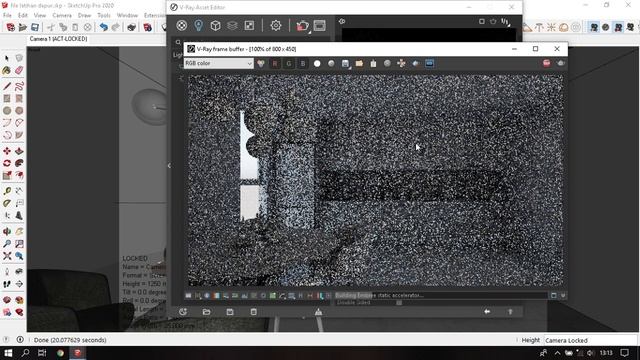This screenshot has height=360, width=640.
Task: Select the Camera 1 scene tab
Action: [58, 39]
